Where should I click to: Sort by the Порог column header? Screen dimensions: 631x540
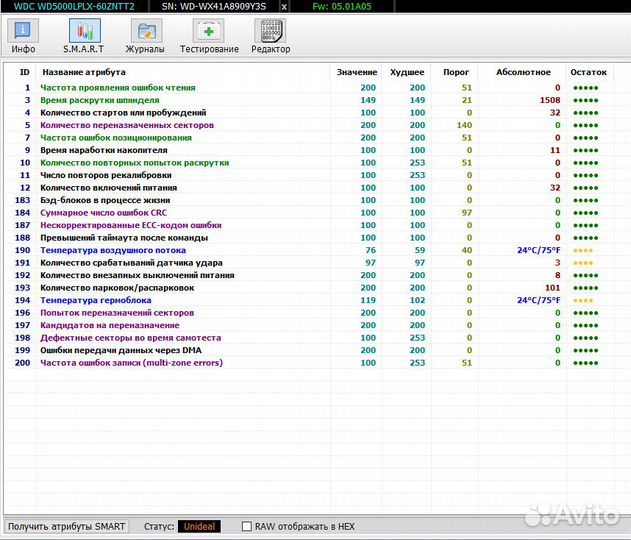click(x=456, y=72)
